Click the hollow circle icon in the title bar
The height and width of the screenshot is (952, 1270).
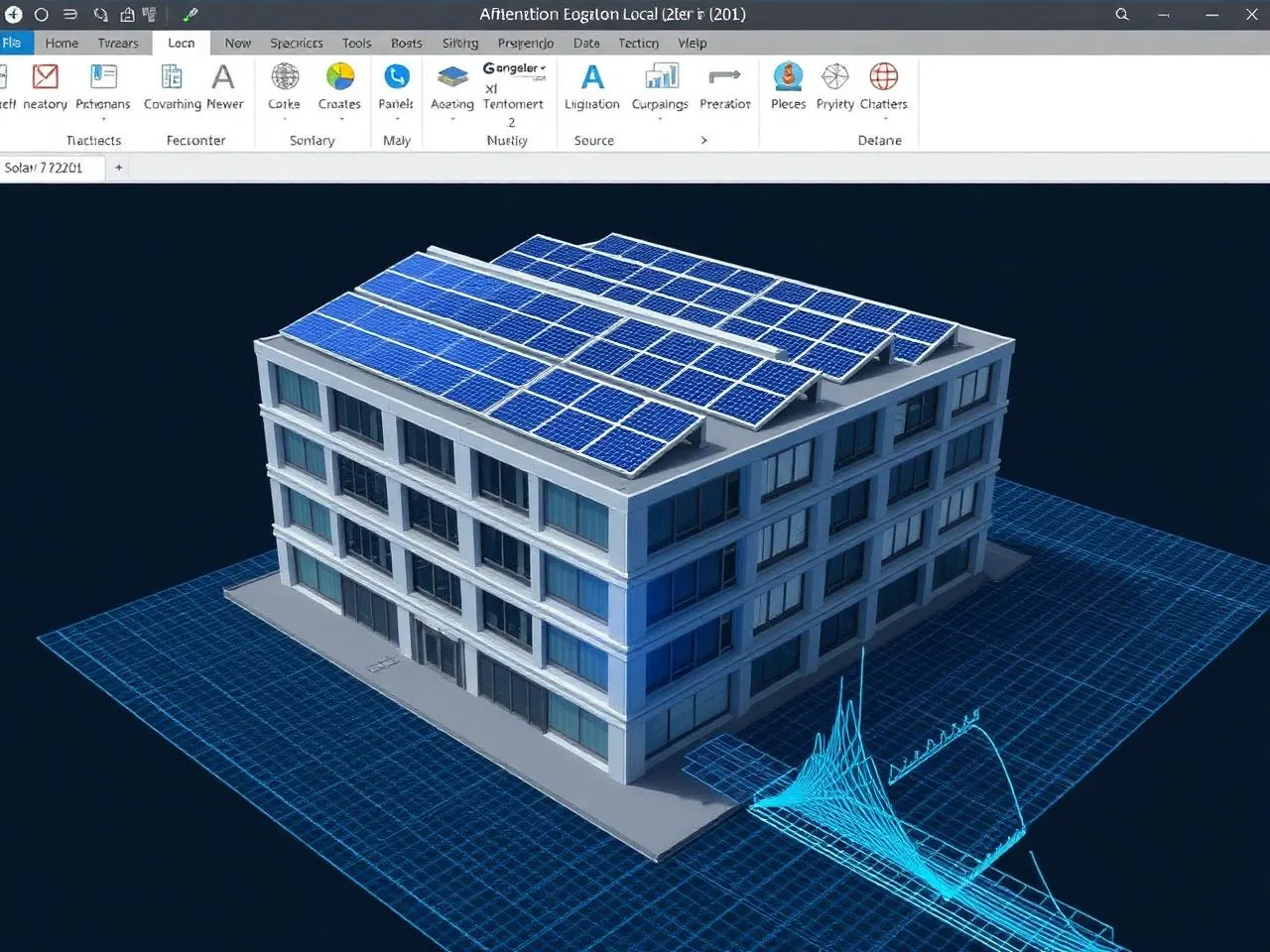click(42, 14)
